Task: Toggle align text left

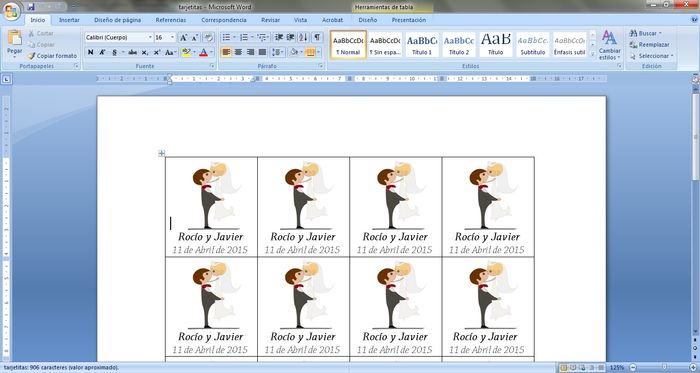Action: (x=226, y=52)
